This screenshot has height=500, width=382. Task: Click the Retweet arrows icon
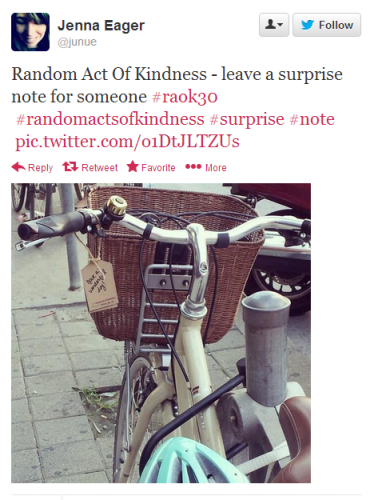(70, 166)
